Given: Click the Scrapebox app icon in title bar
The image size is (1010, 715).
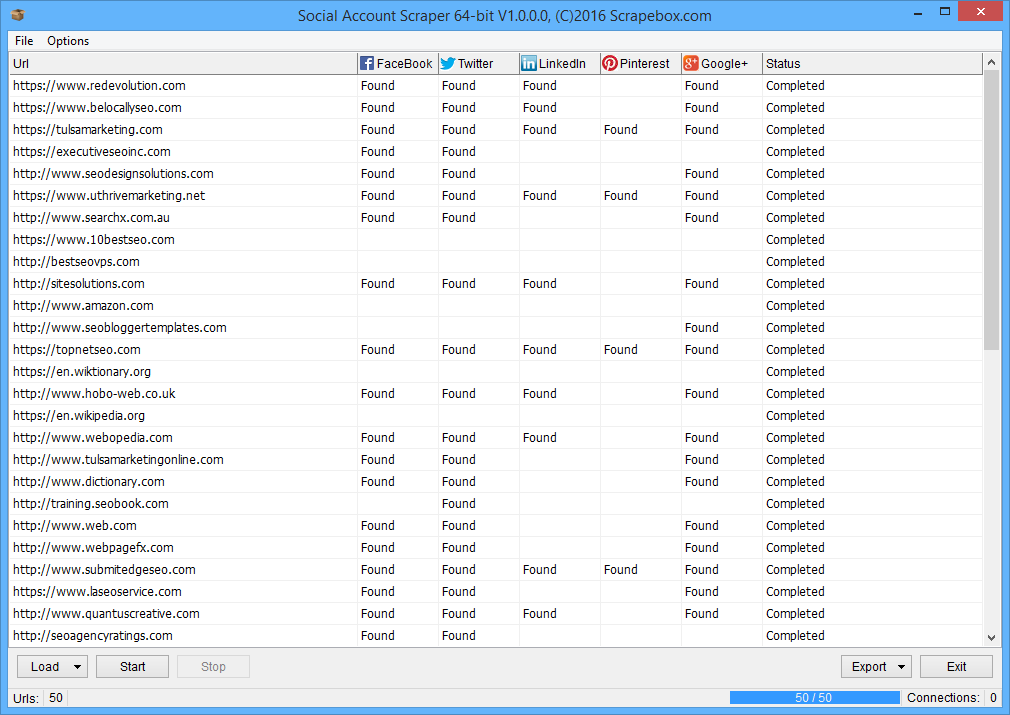Looking at the screenshot, I should click(17, 15).
